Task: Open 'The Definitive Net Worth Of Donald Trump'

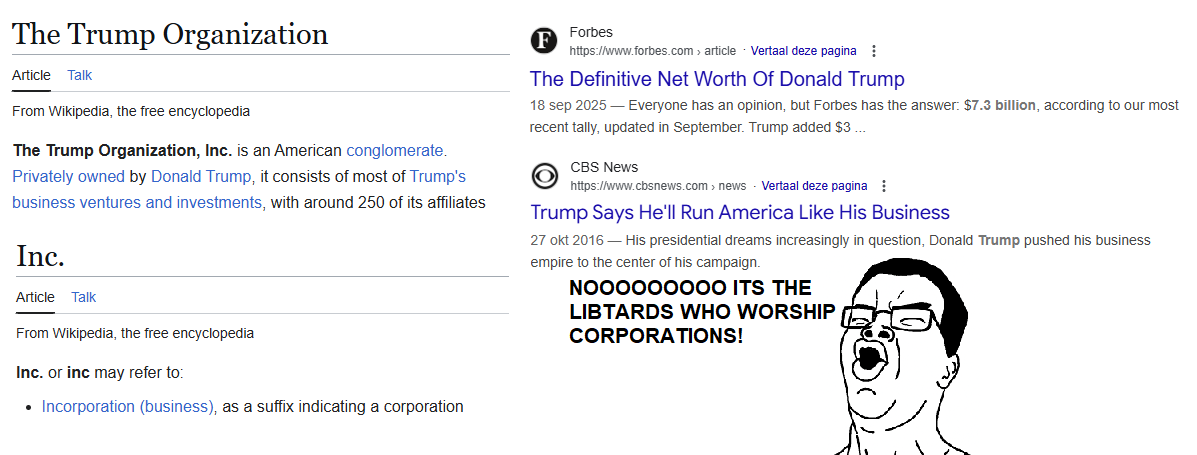Action: click(717, 79)
